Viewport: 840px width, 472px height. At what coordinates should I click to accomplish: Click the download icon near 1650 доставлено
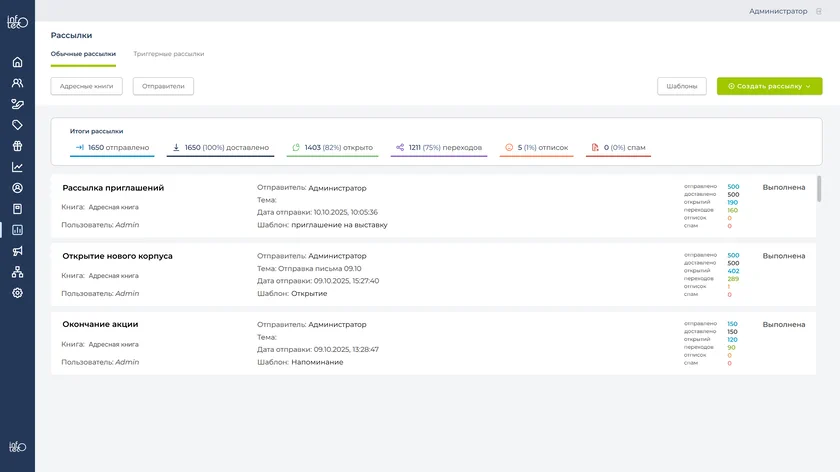(x=176, y=147)
